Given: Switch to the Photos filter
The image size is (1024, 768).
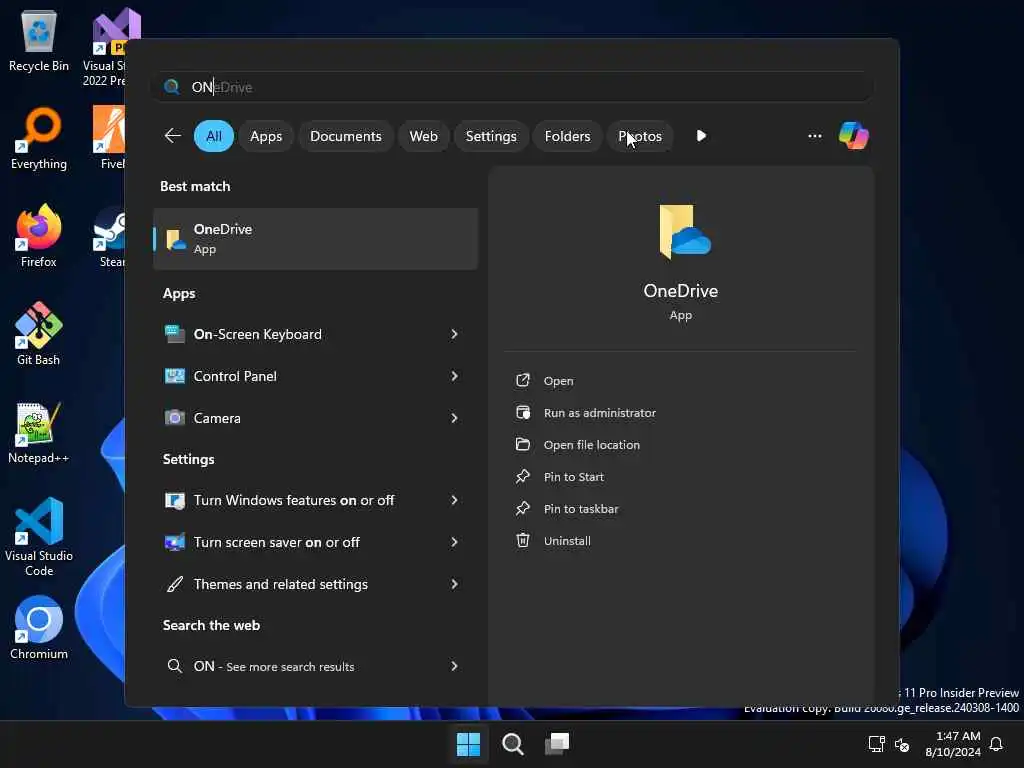Looking at the screenshot, I should click(640, 136).
